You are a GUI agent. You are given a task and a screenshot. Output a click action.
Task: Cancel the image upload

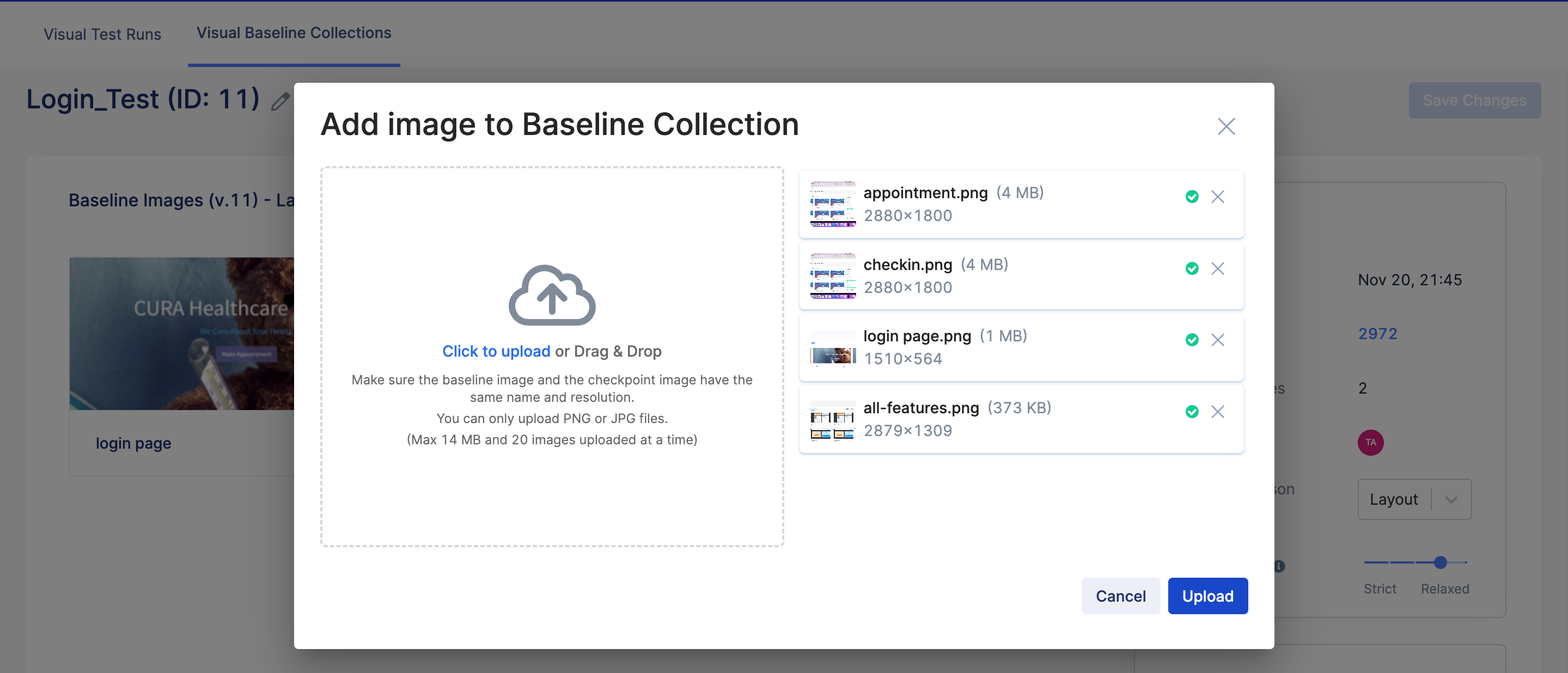[x=1120, y=596]
